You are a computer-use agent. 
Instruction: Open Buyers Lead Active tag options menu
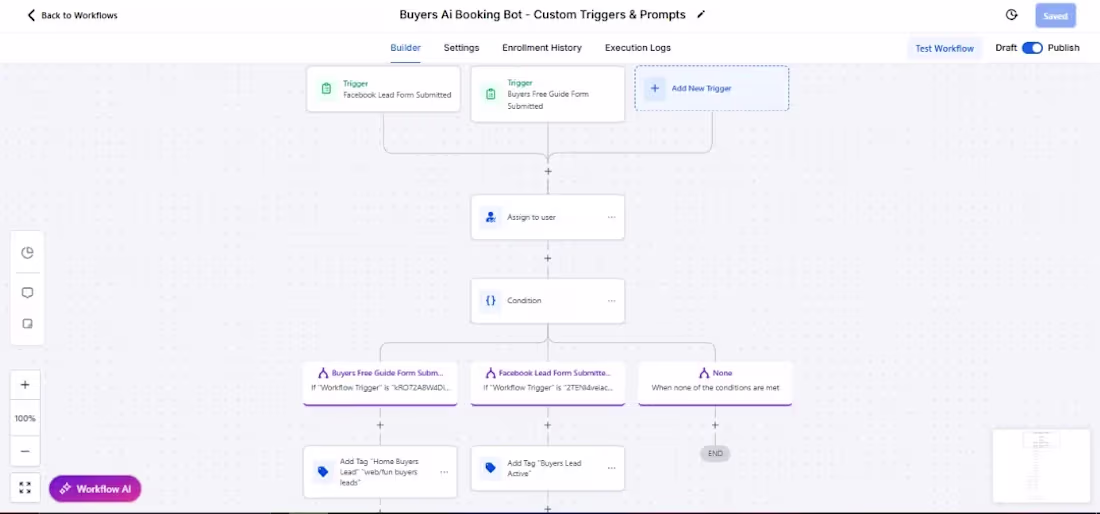[612, 468]
